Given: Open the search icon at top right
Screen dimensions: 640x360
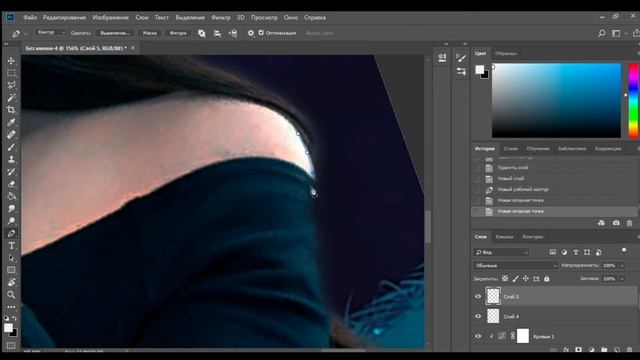Looking at the screenshot, I should (x=602, y=33).
